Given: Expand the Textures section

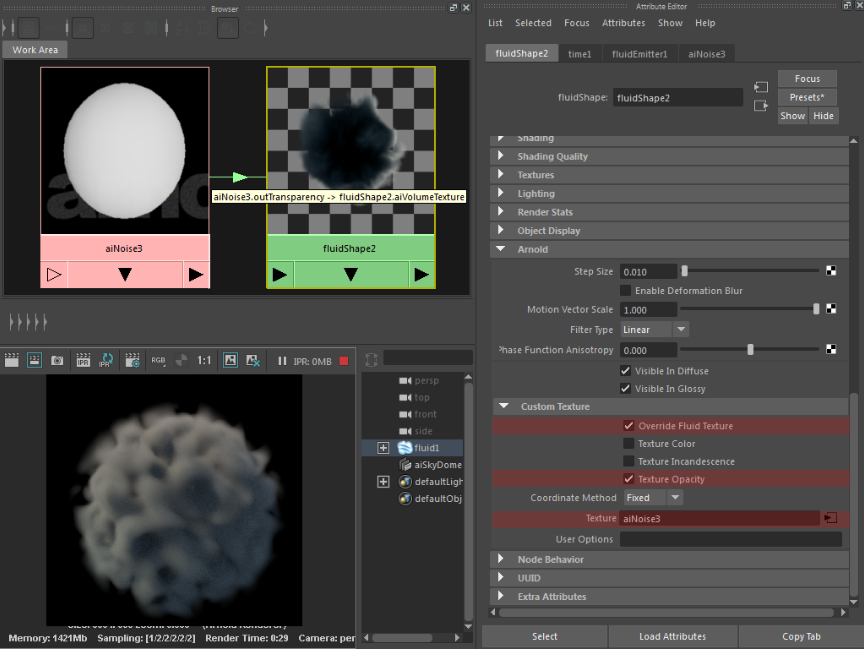Looking at the screenshot, I should (535, 175).
